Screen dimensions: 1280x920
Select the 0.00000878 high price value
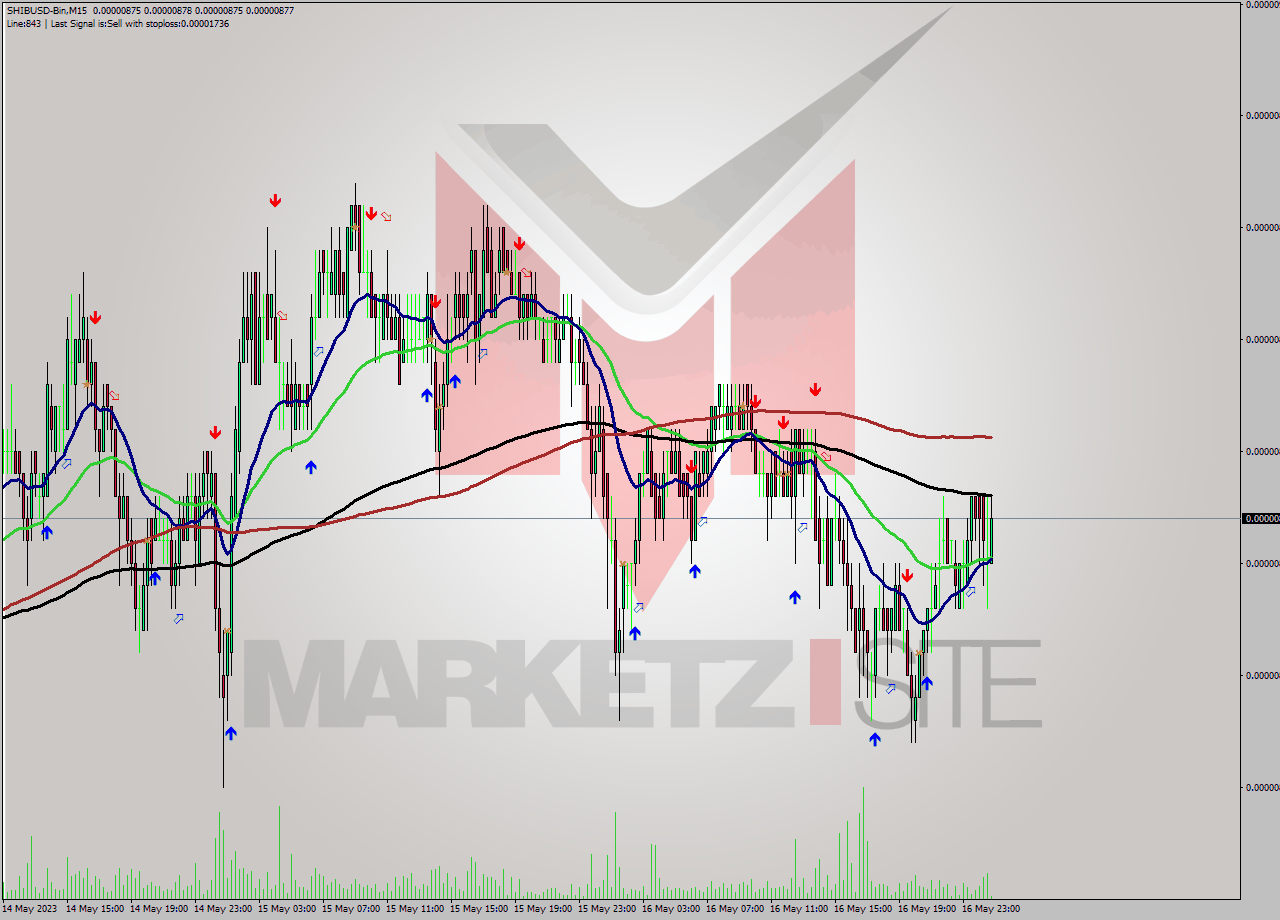pyautogui.click(x=169, y=11)
